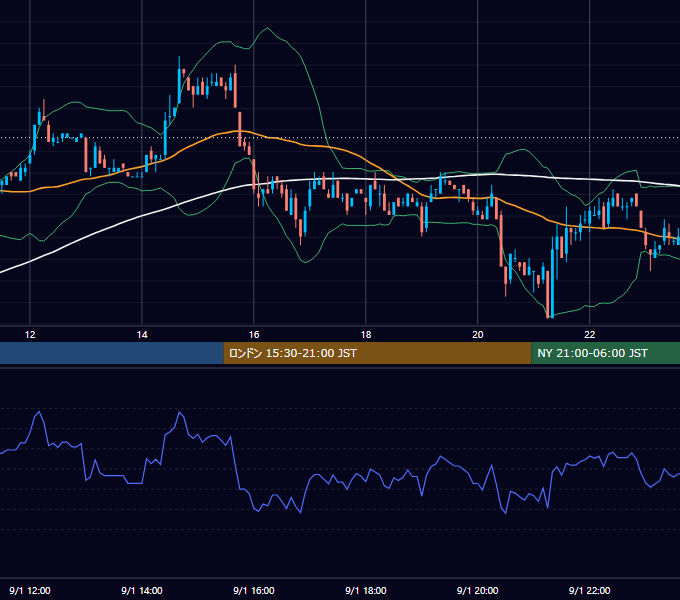Click the 9/1 14:00 time label
This screenshot has height=600, width=680.
tap(142, 590)
